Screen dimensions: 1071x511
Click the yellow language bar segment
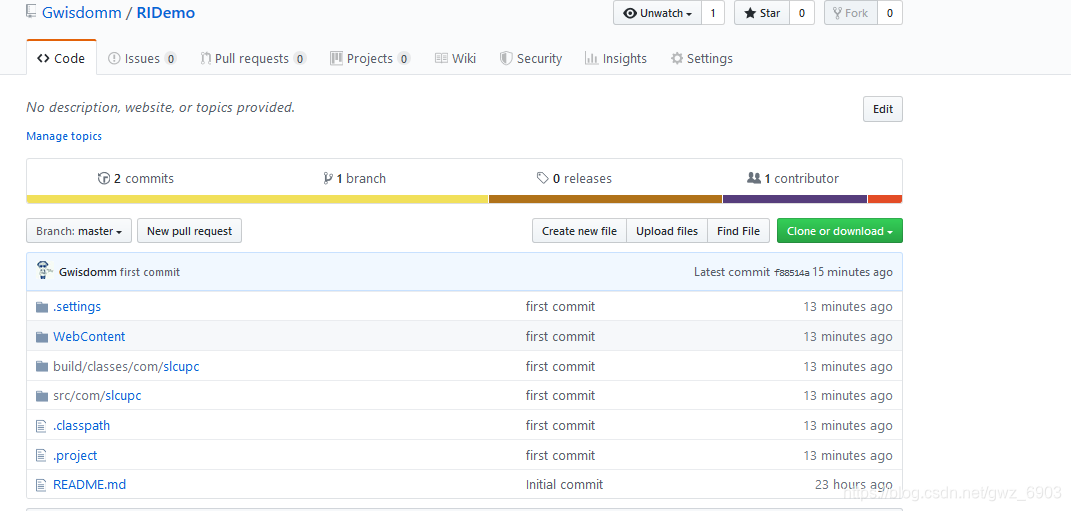click(x=258, y=199)
